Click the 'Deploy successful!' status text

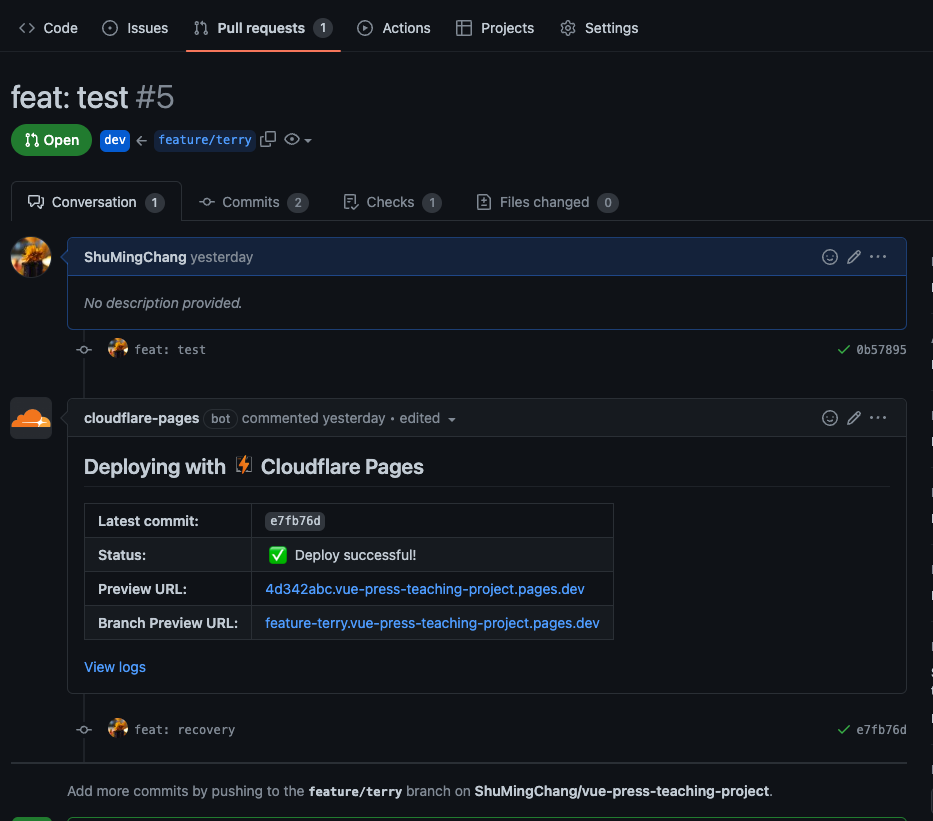click(x=355, y=555)
